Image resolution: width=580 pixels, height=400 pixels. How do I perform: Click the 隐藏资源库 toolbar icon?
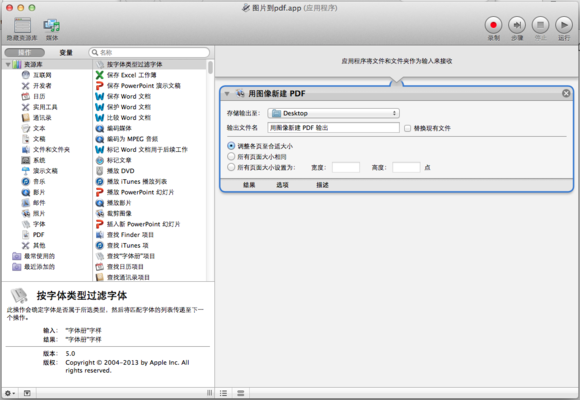[22, 25]
